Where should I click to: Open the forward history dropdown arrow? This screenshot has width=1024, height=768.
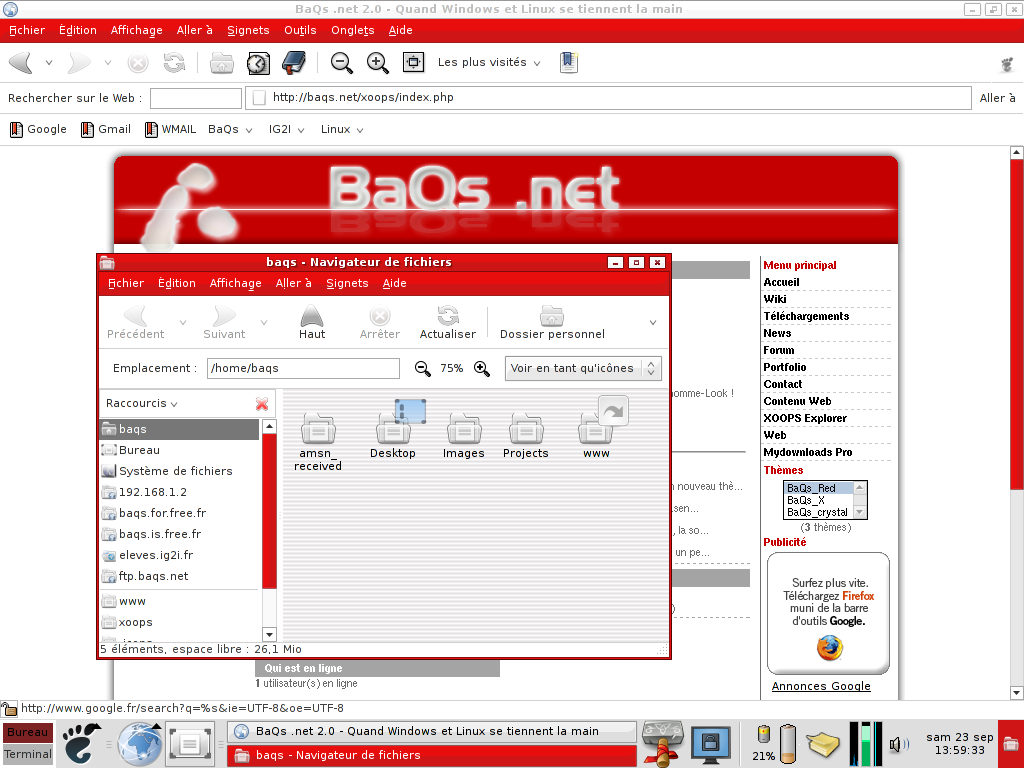108,63
